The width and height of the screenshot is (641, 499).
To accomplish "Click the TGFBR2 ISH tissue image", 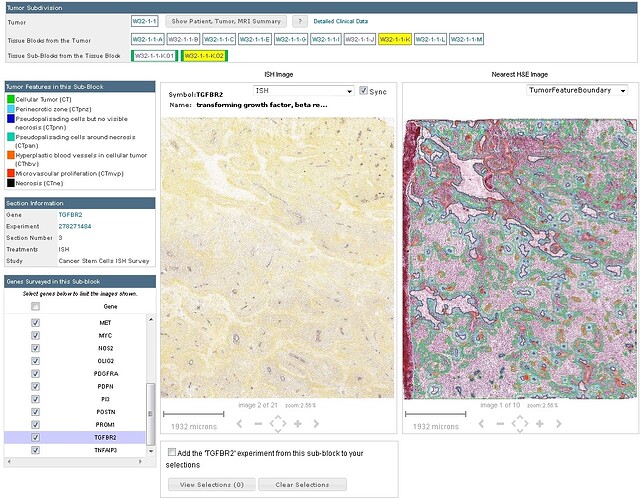I will tap(278, 257).
